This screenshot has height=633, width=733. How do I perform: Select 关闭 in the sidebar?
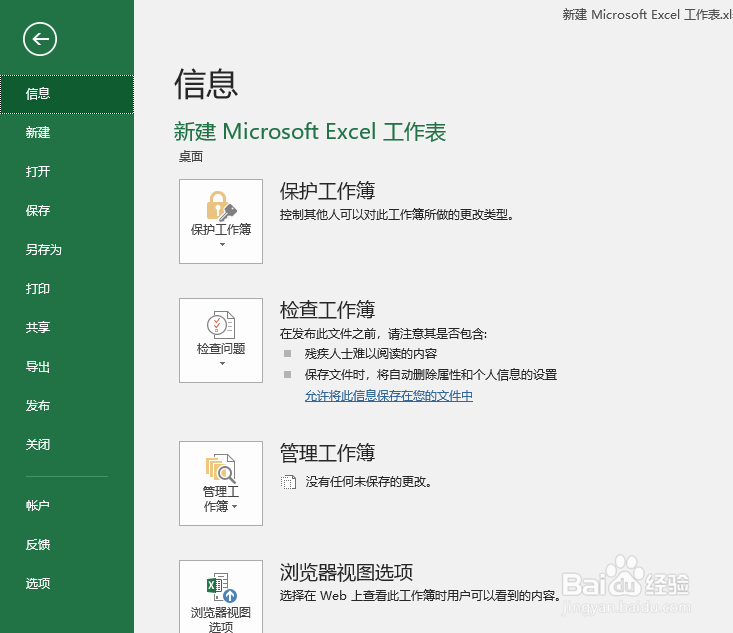[x=67, y=445]
